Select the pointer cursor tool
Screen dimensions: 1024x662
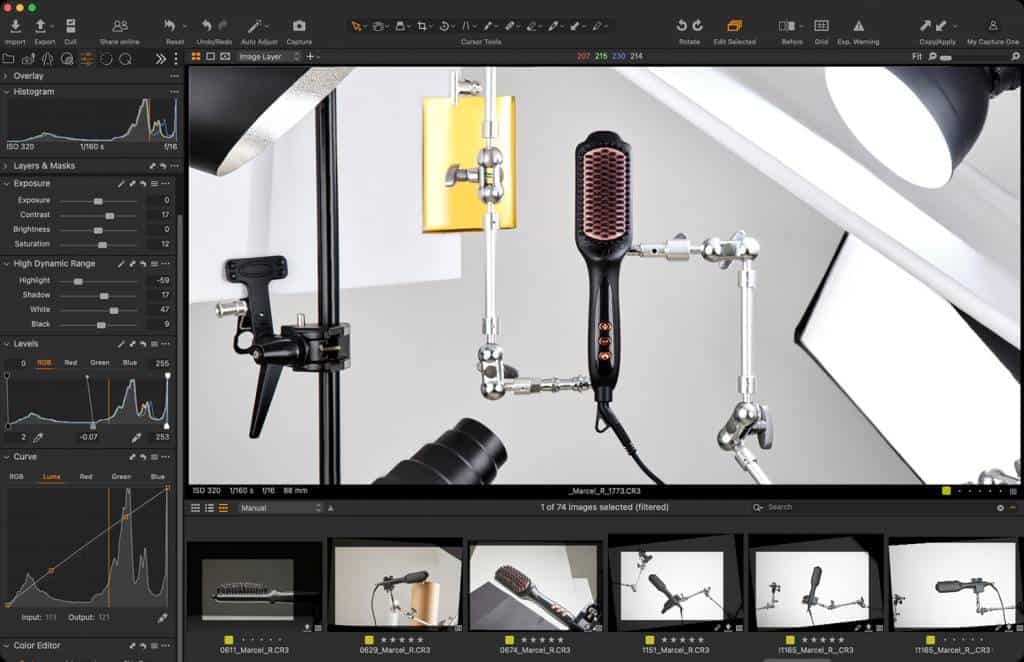[x=356, y=26]
